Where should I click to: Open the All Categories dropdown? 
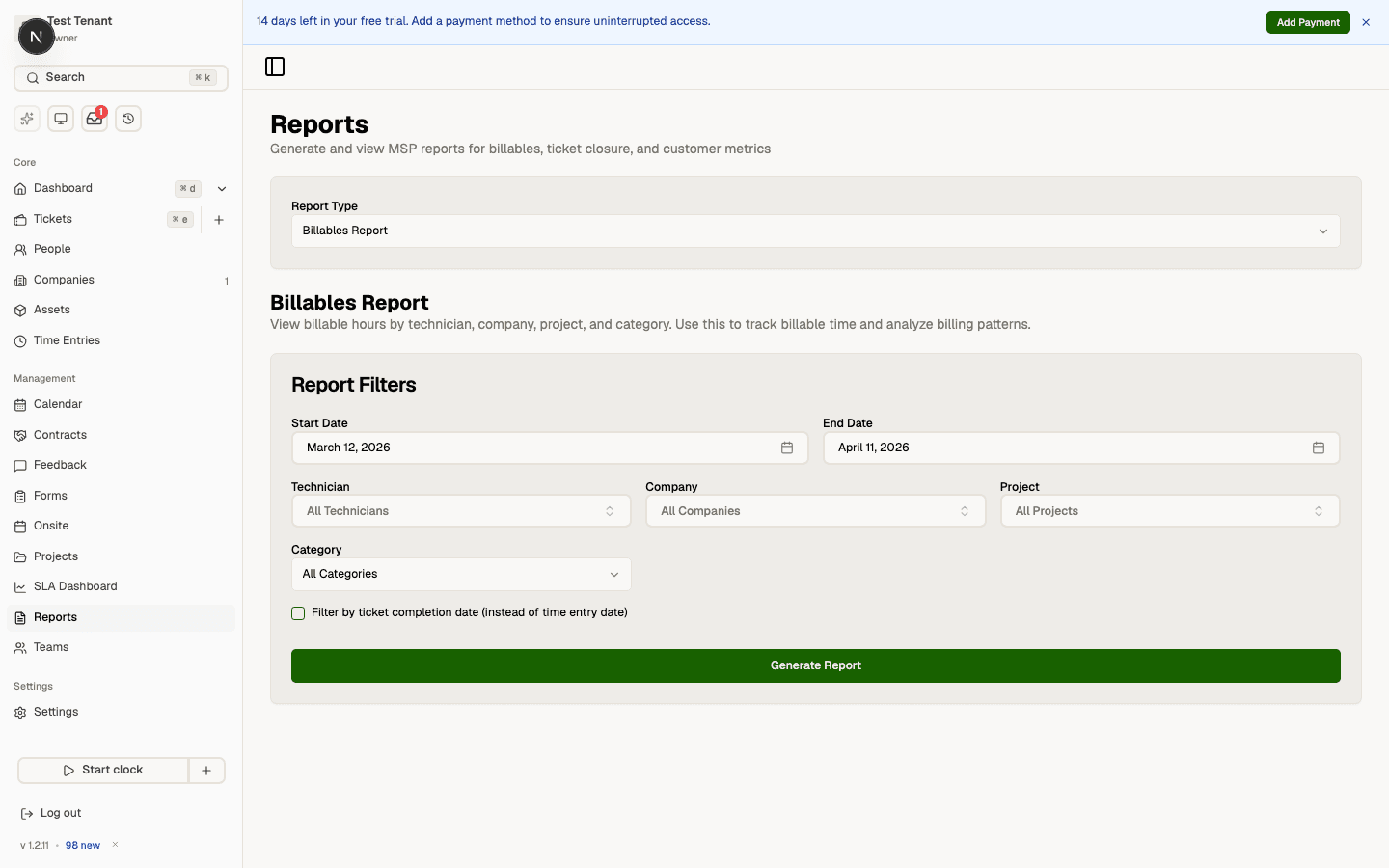pos(461,574)
